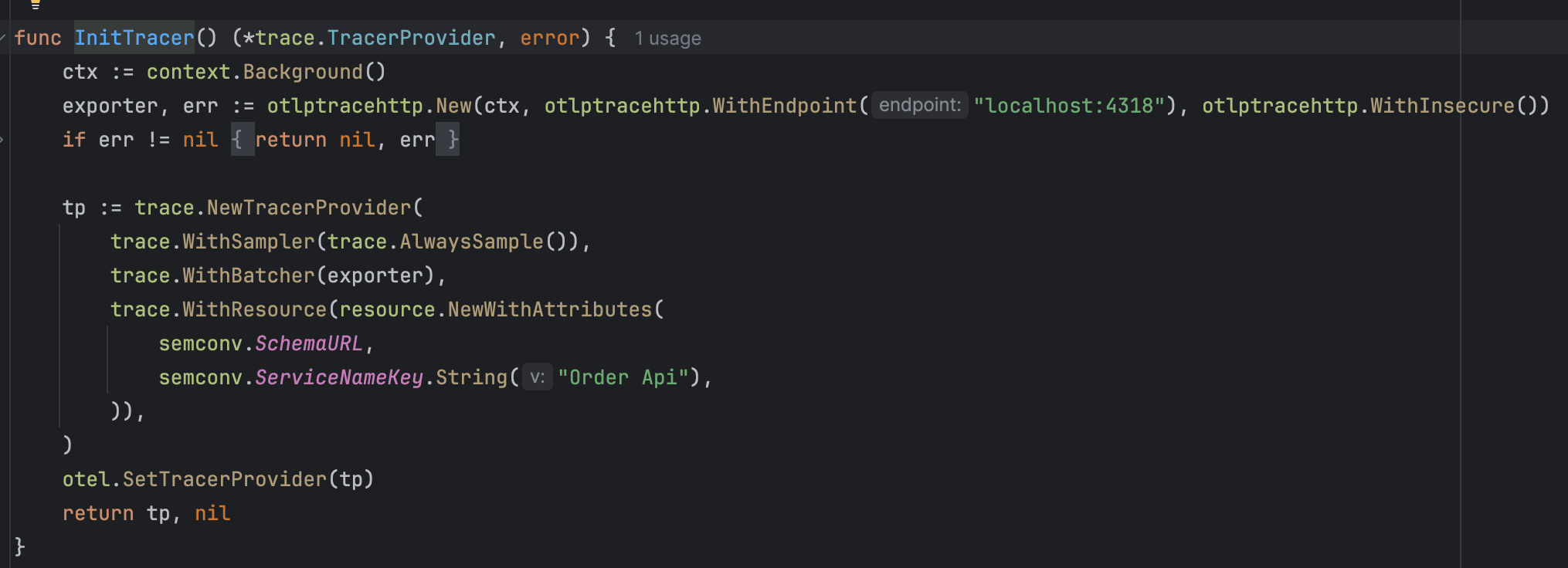Click the AlwaysSample function call

(471, 242)
